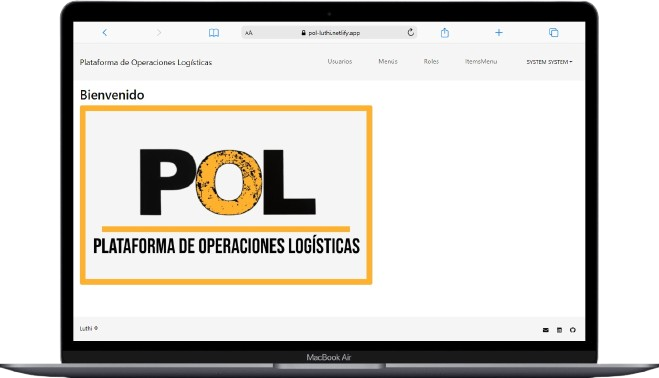The image size is (659, 378).
Task: Open the ItemsMenu navigation link
Action: tap(481, 61)
